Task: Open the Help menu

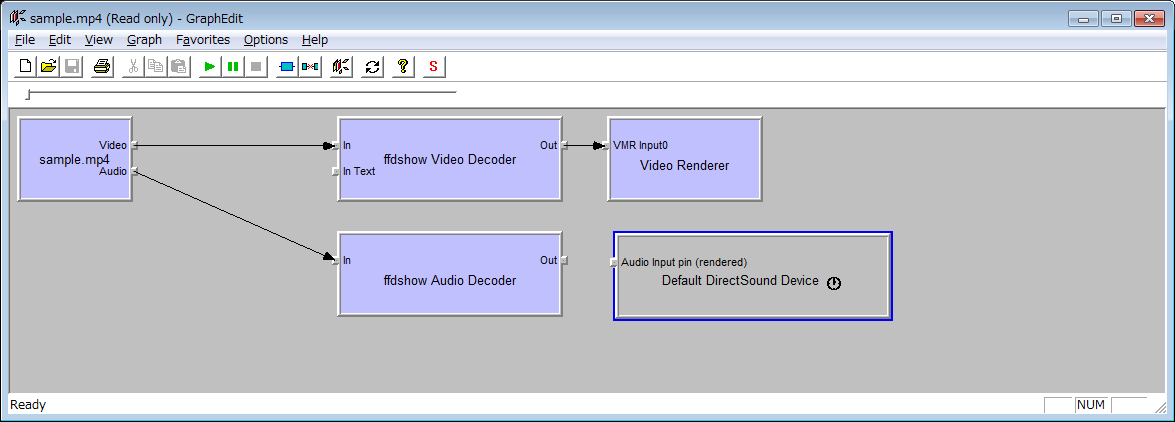Action: click(x=315, y=40)
